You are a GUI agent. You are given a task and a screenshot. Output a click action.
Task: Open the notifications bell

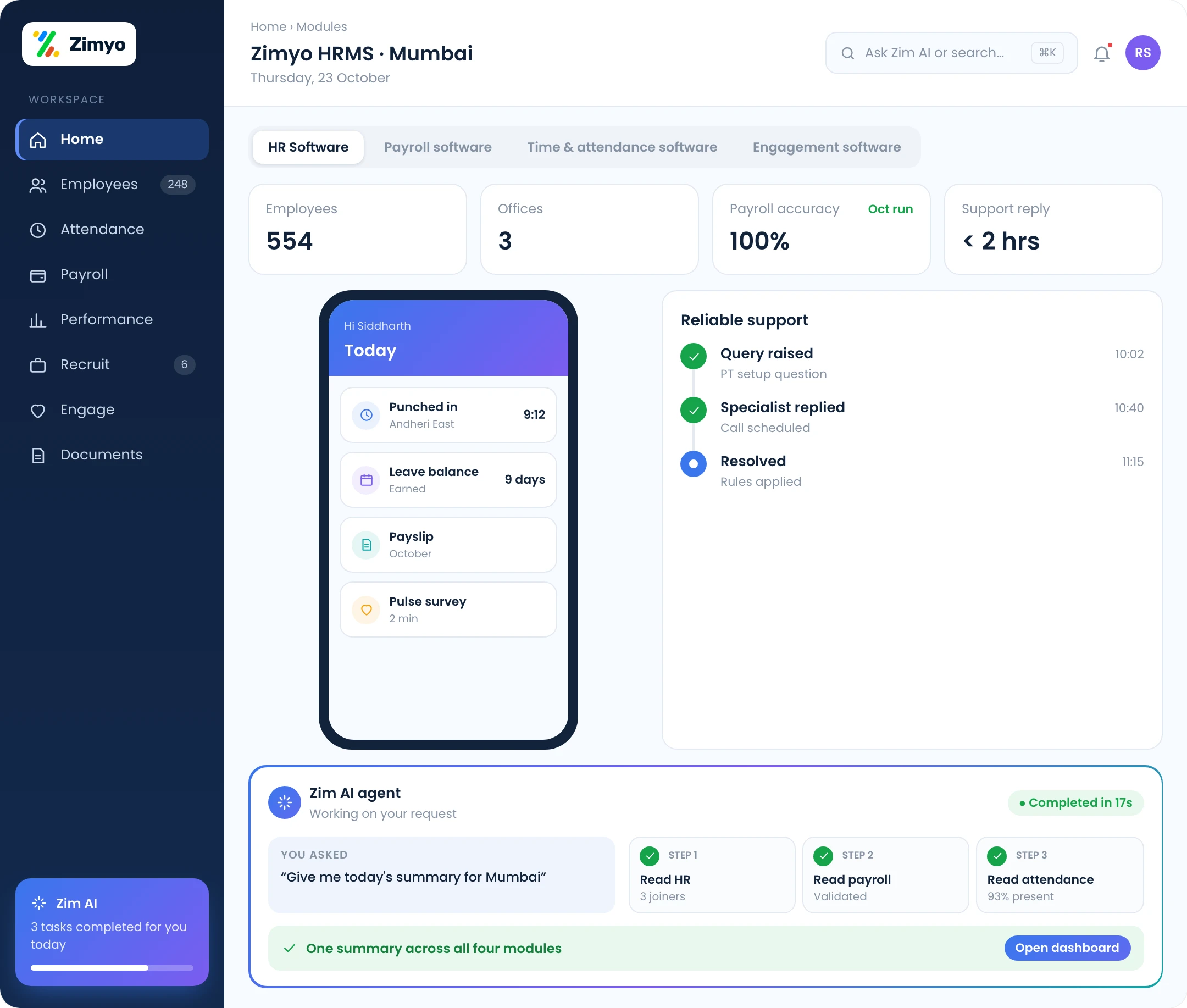click(x=1101, y=53)
